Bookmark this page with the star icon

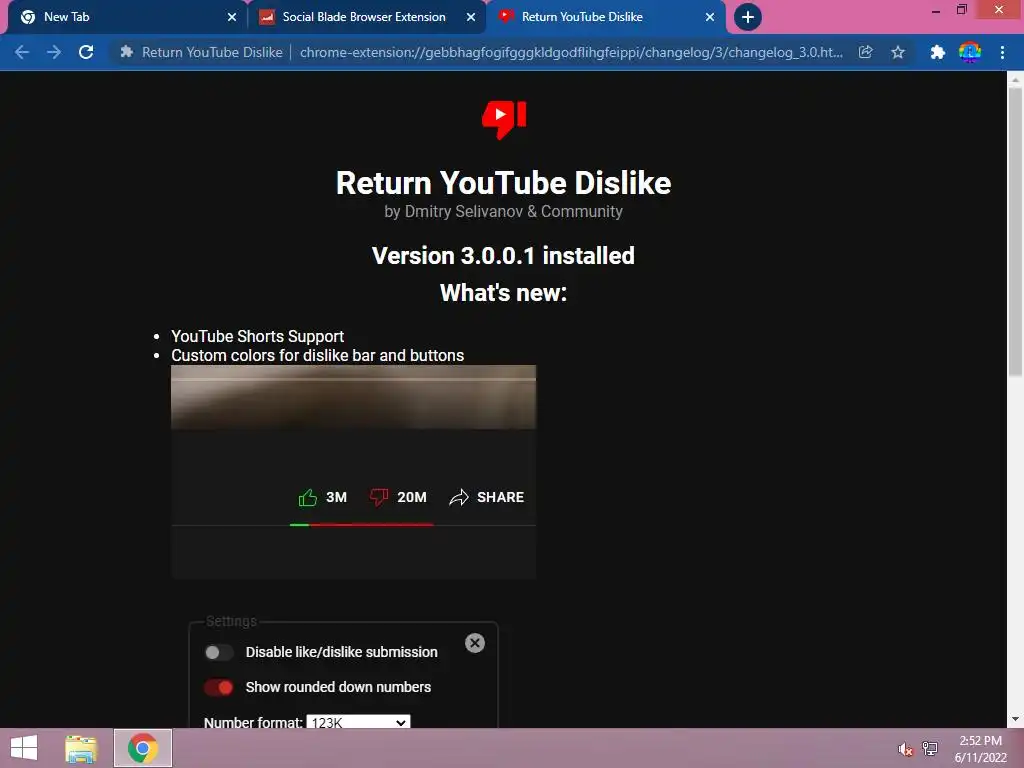coord(898,52)
